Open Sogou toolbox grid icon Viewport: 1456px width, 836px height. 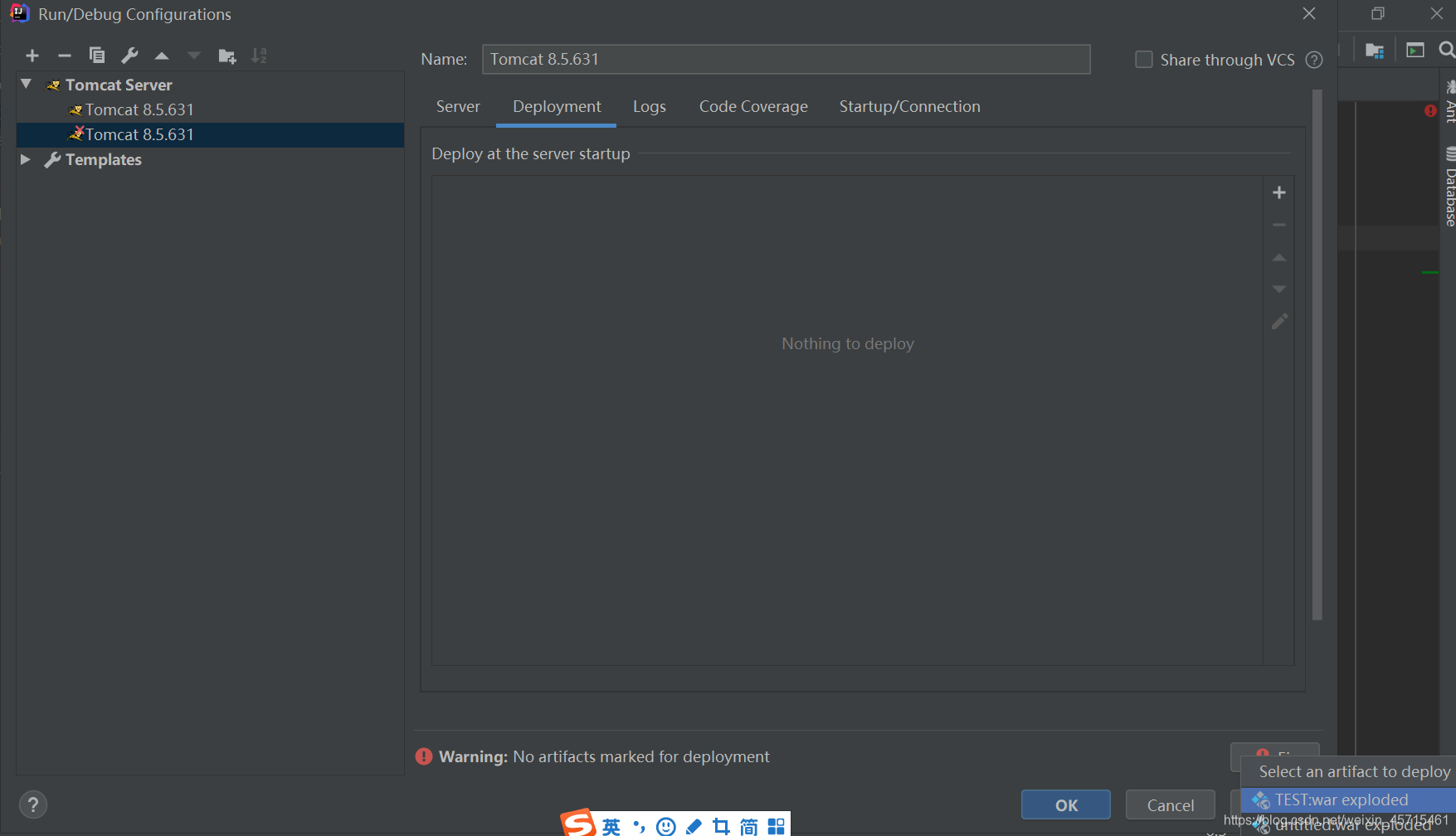point(777,826)
